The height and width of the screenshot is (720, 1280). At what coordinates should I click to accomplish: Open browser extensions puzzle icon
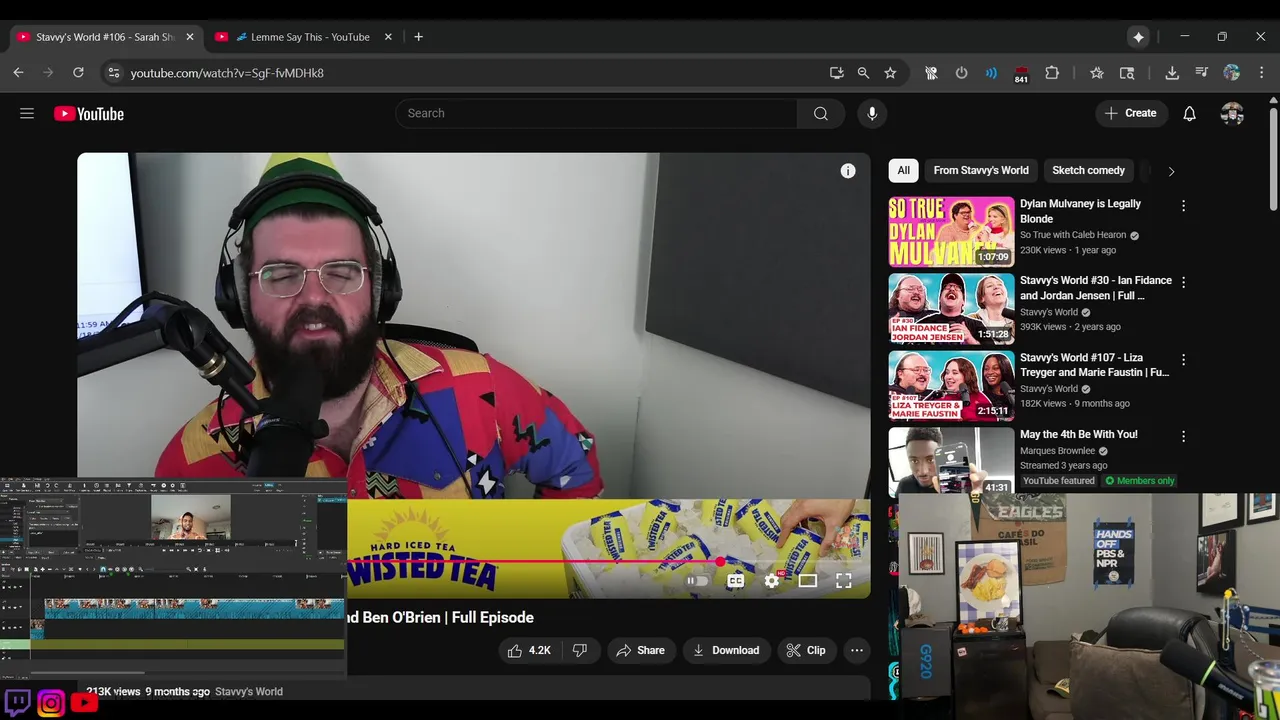pyautogui.click(x=1052, y=73)
